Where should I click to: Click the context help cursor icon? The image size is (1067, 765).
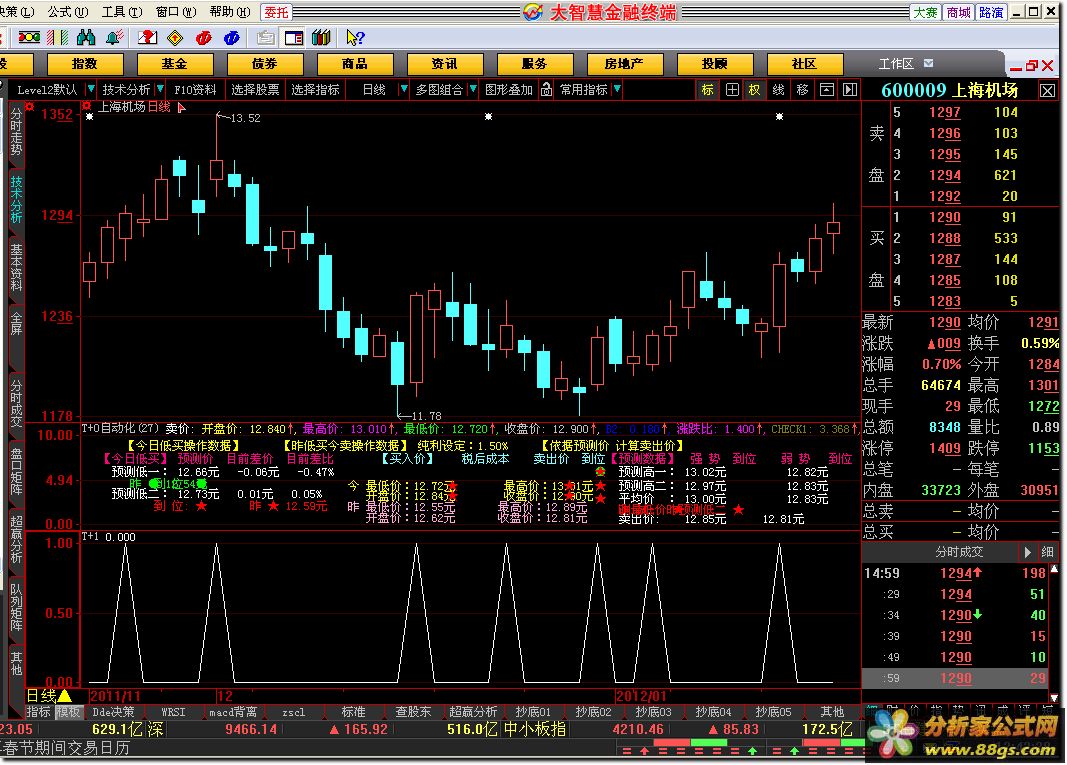[x=355, y=37]
